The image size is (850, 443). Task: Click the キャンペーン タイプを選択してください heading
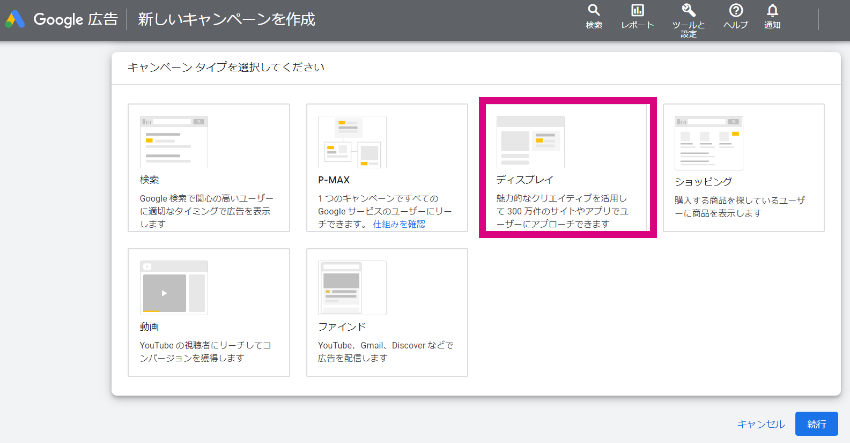(226, 67)
